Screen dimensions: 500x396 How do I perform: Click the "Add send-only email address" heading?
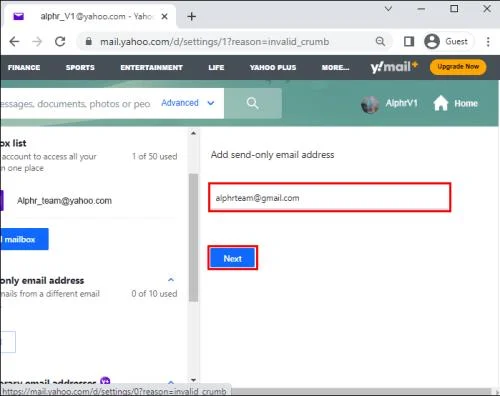(x=272, y=155)
